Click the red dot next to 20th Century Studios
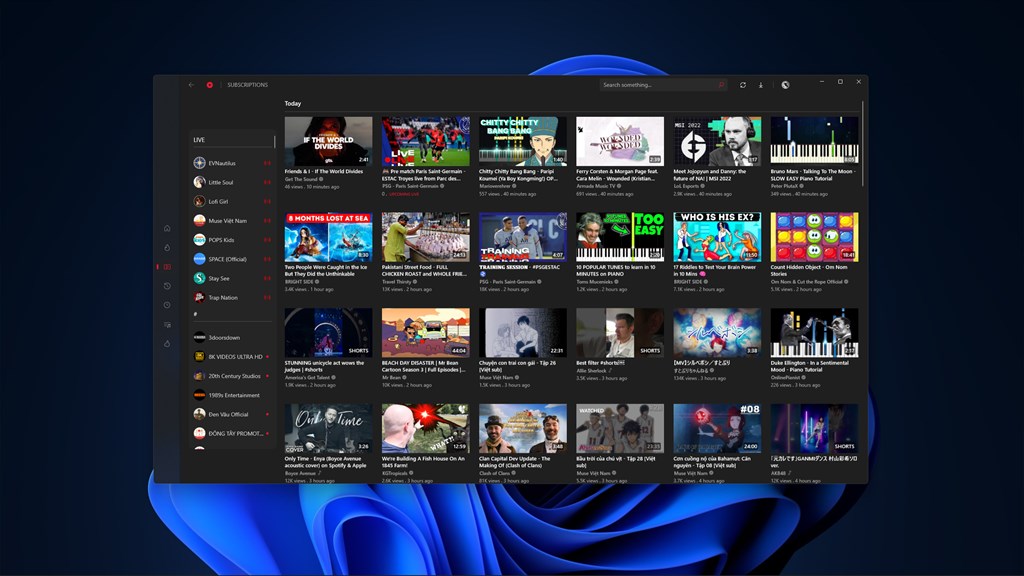Viewport: 1024px width, 576px height. coord(267,376)
